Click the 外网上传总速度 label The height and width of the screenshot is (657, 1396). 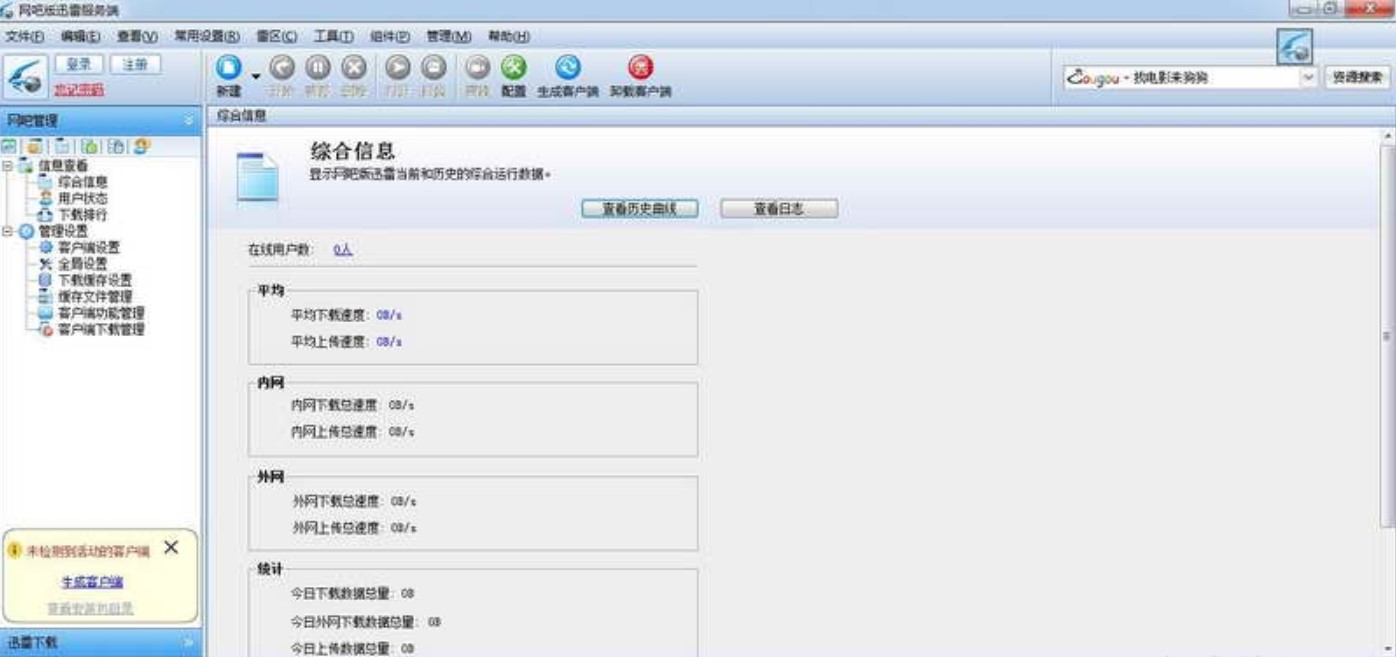pos(336,527)
